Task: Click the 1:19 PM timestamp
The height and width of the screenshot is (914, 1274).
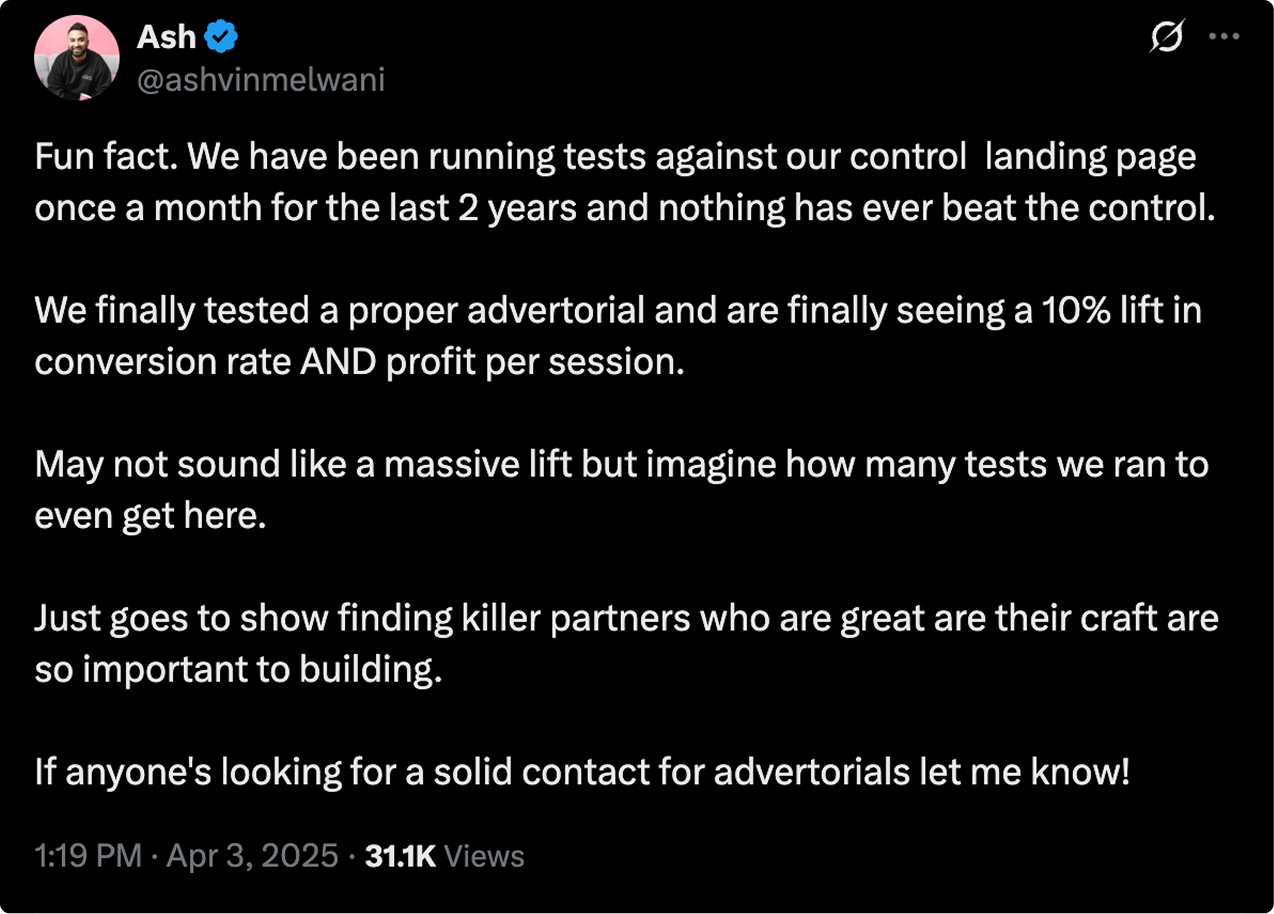Action: coord(87,856)
